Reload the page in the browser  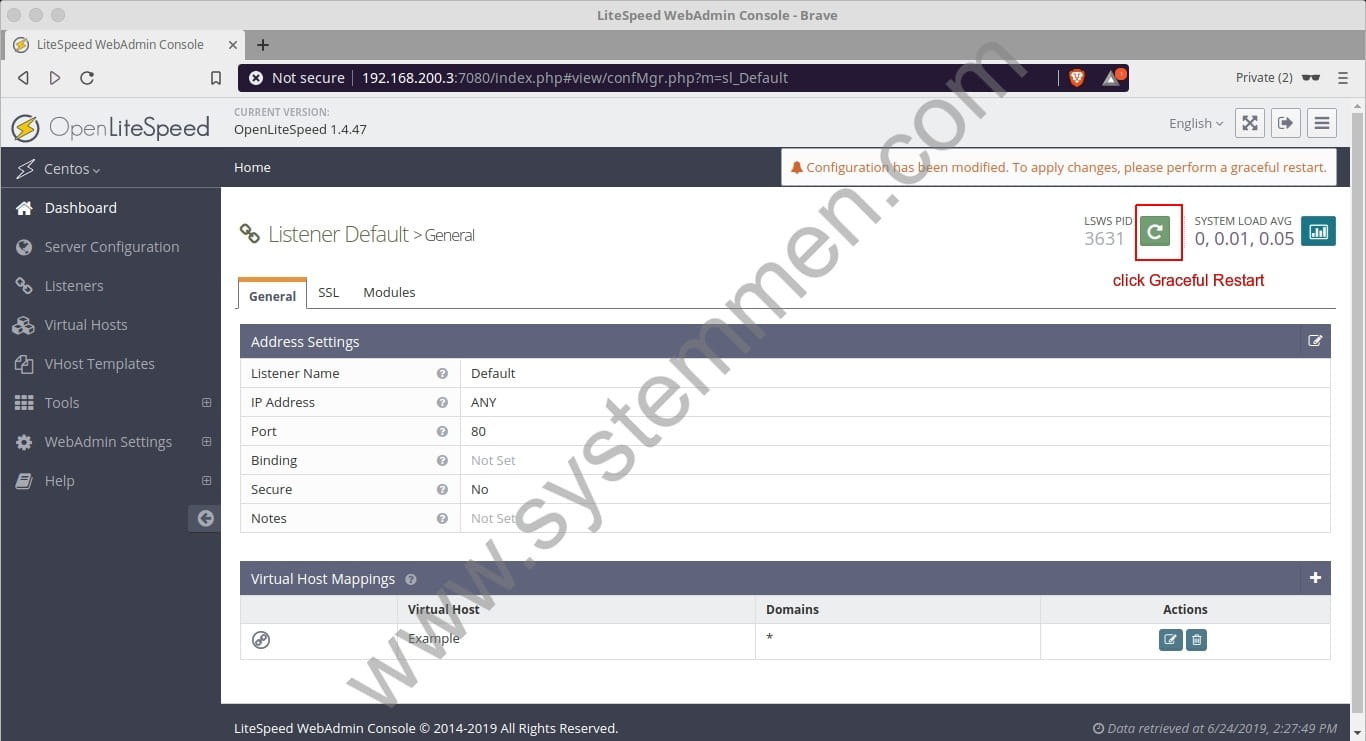(x=87, y=78)
